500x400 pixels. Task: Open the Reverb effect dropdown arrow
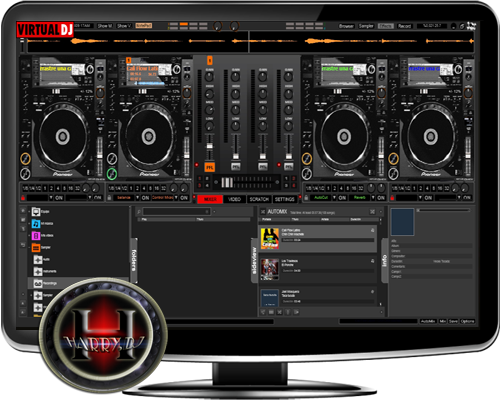pyautogui.click(x=373, y=198)
